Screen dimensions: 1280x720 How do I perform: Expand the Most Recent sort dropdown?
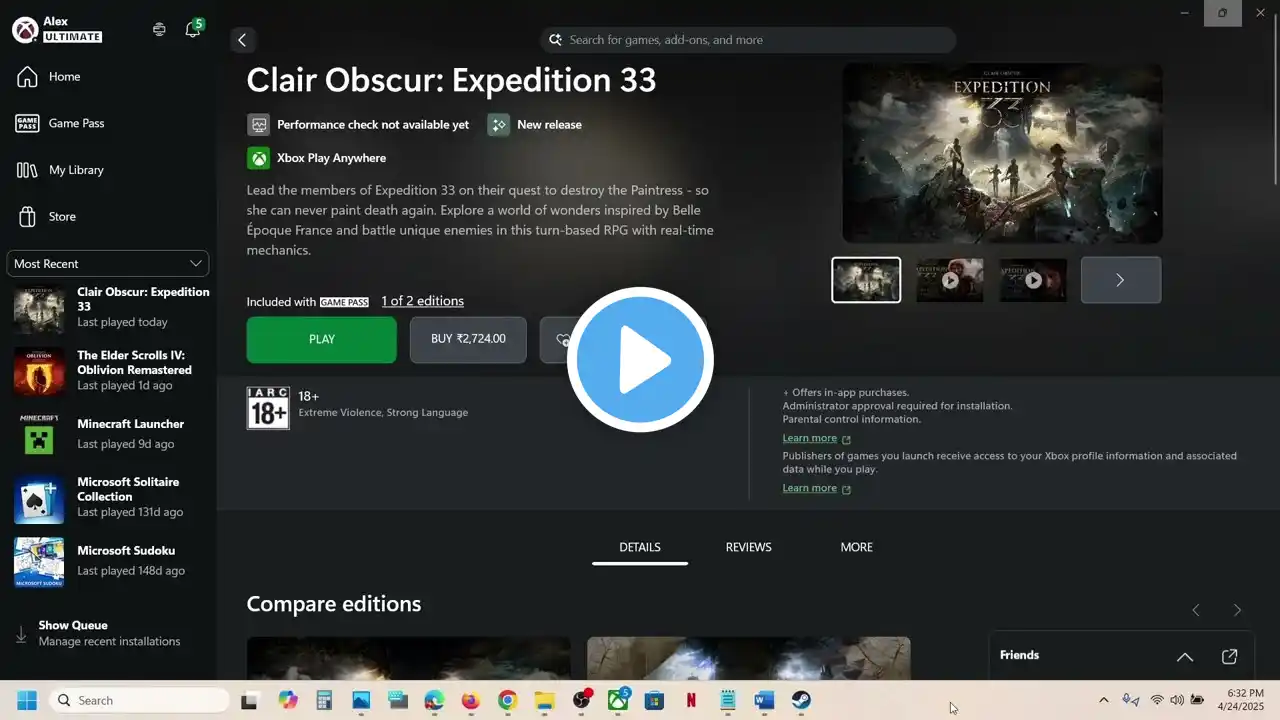[x=108, y=264]
